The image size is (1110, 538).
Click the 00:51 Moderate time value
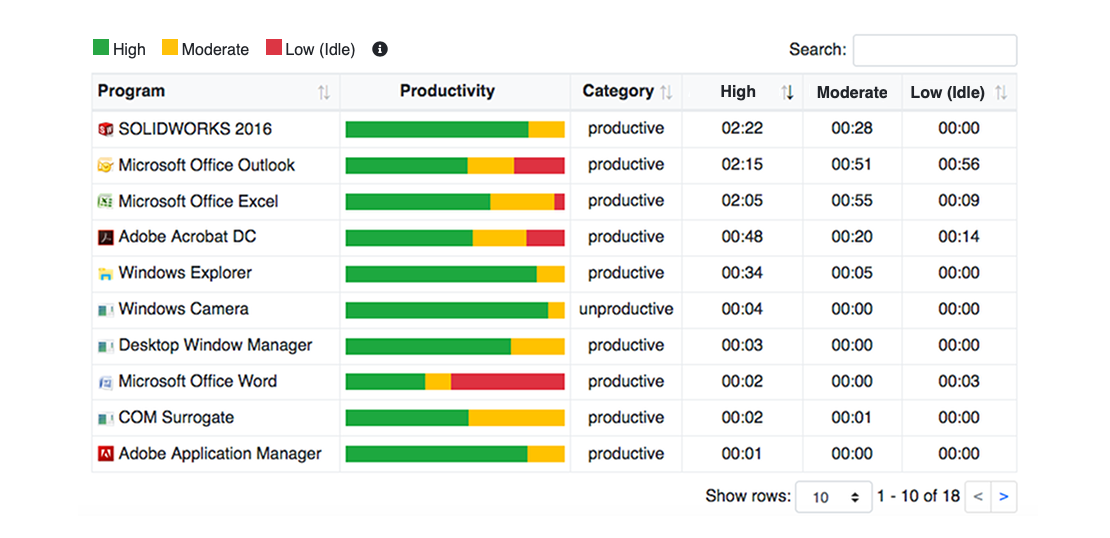click(852, 165)
